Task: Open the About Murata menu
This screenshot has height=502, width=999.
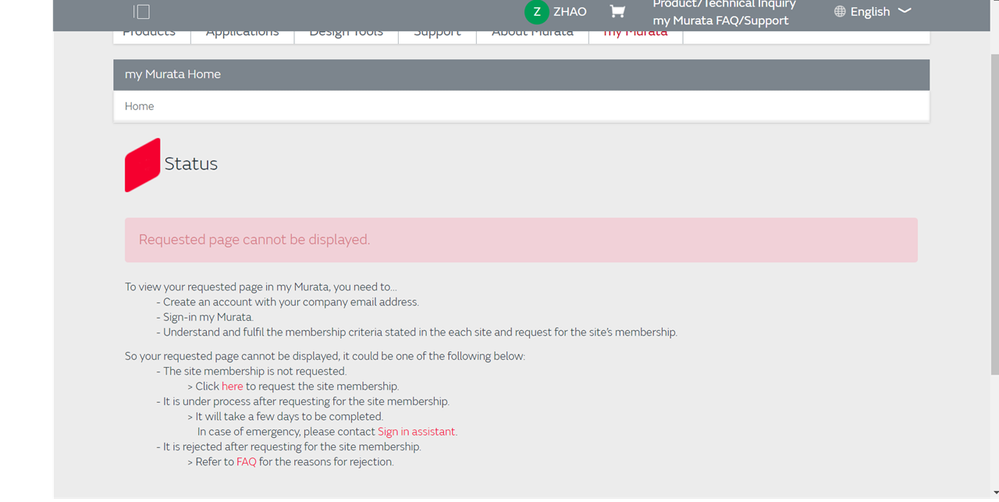Action: click(x=532, y=36)
